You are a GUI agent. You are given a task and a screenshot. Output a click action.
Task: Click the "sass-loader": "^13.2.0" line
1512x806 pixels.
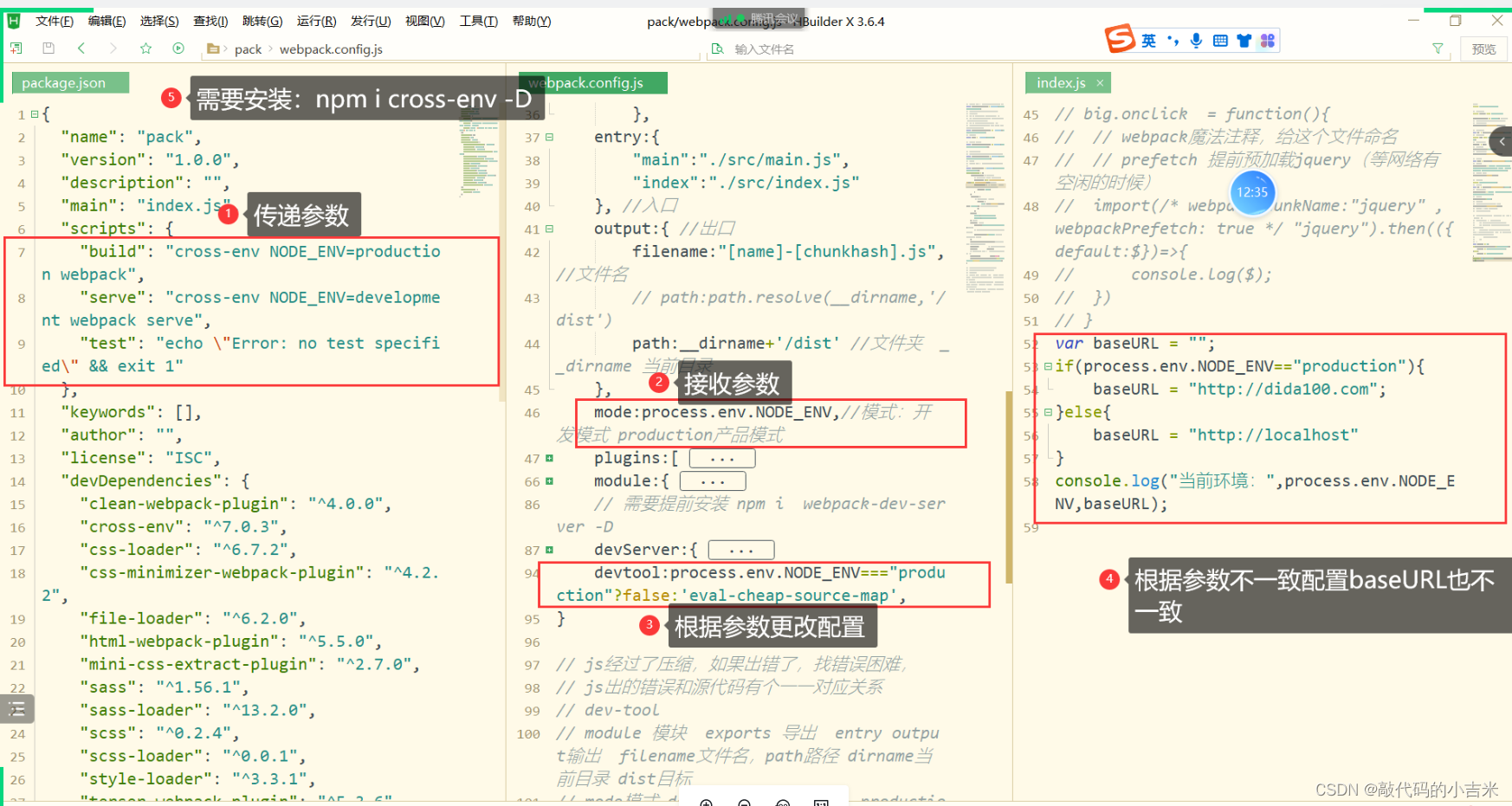pyautogui.click(x=197, y=710)
